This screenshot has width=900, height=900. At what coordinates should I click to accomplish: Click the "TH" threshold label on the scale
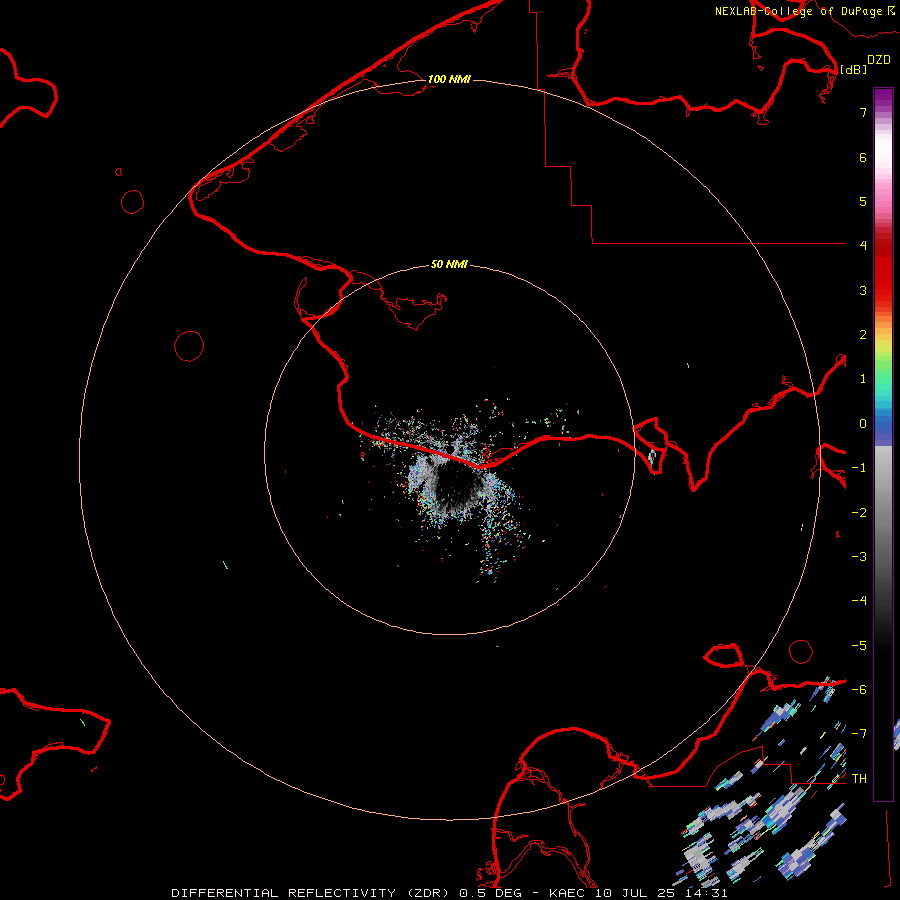[859, 779]
